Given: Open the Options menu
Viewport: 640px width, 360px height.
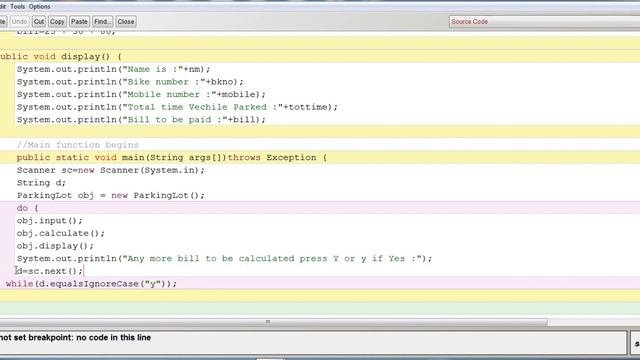Looking at the screenshot, I should click(40, 7).
